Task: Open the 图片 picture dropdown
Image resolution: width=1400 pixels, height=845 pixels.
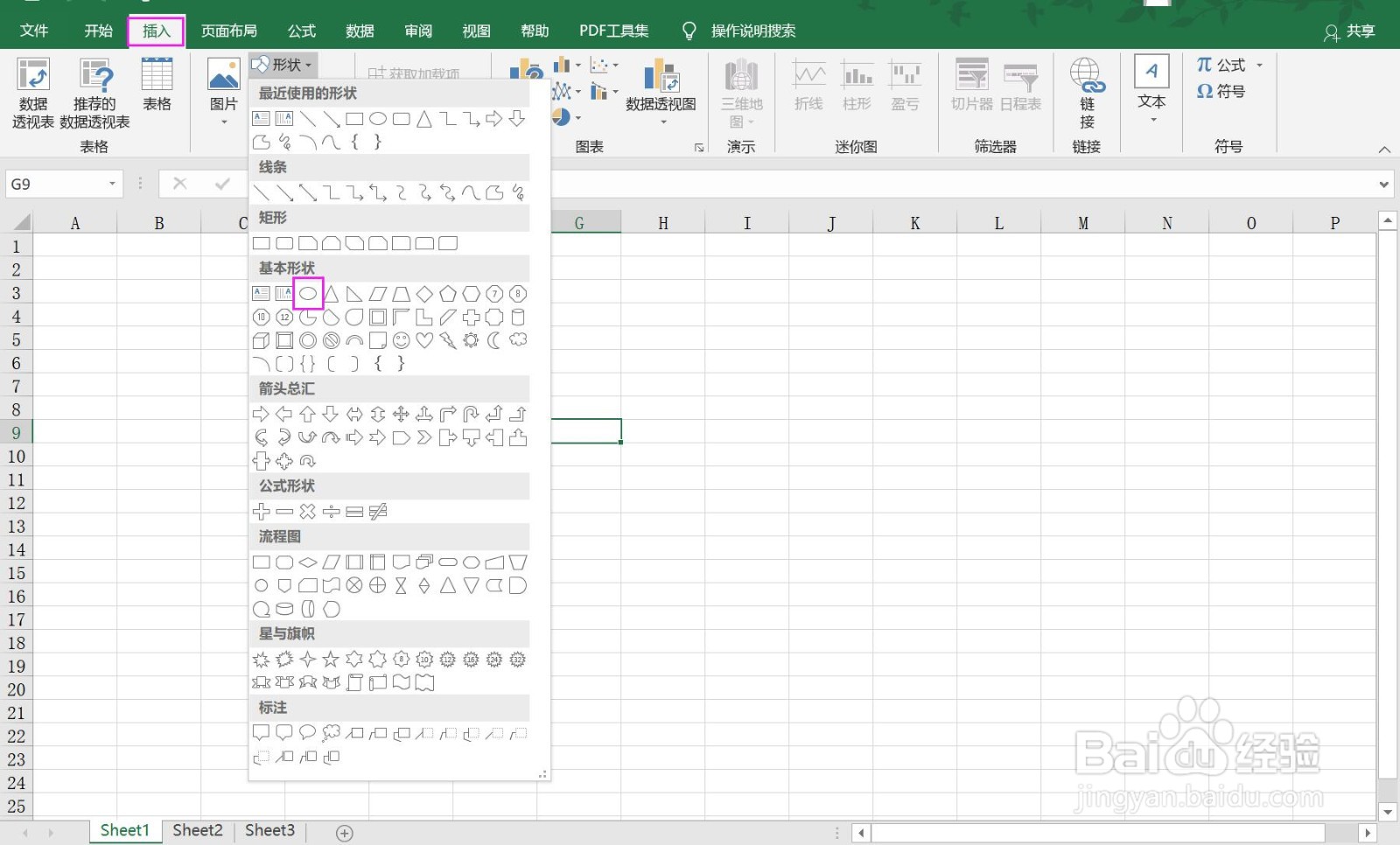Action: pos(224,122)
